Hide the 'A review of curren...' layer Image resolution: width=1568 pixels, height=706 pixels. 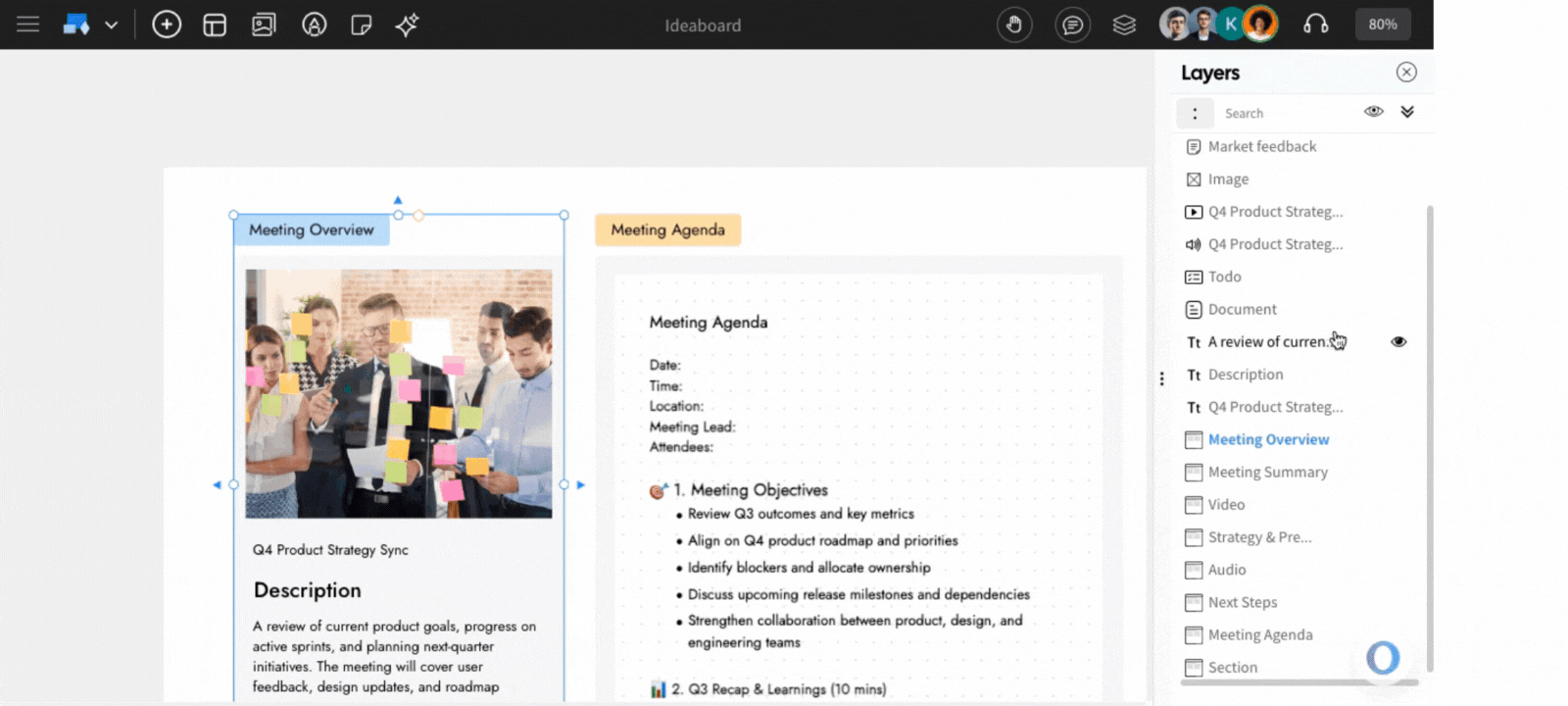[x=1398, y=341]
